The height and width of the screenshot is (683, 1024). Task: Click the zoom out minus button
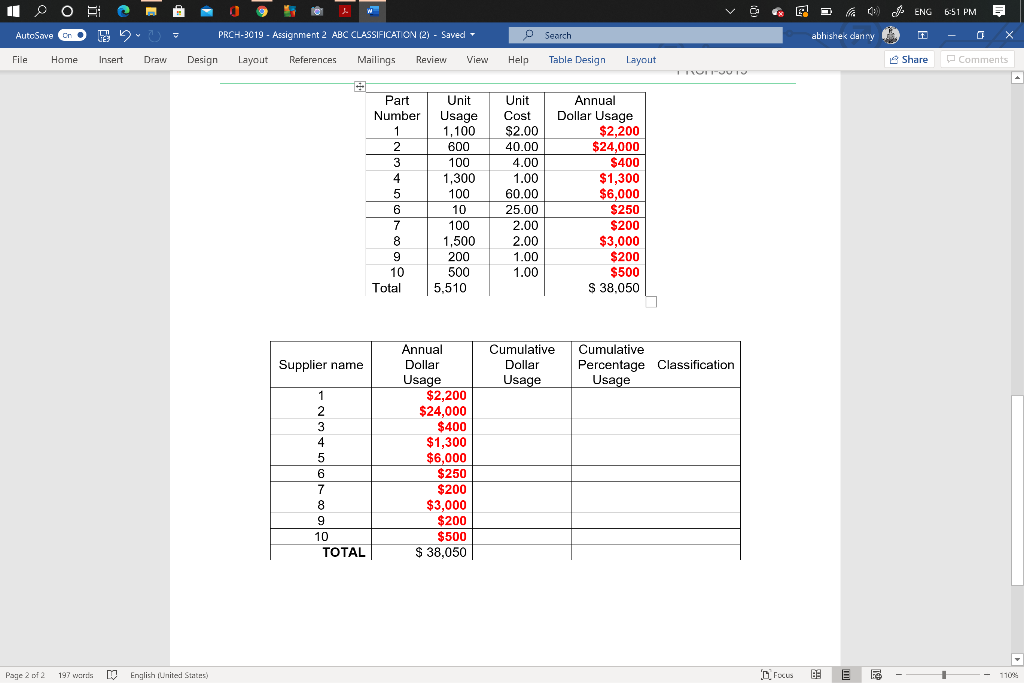click(899, 675)
